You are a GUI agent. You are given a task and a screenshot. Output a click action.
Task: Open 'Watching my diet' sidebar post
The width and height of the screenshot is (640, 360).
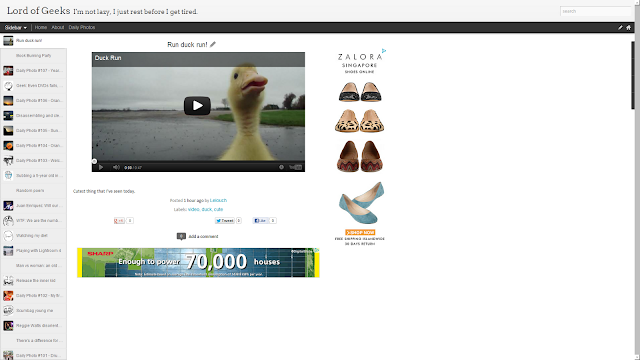coord(33,236)
